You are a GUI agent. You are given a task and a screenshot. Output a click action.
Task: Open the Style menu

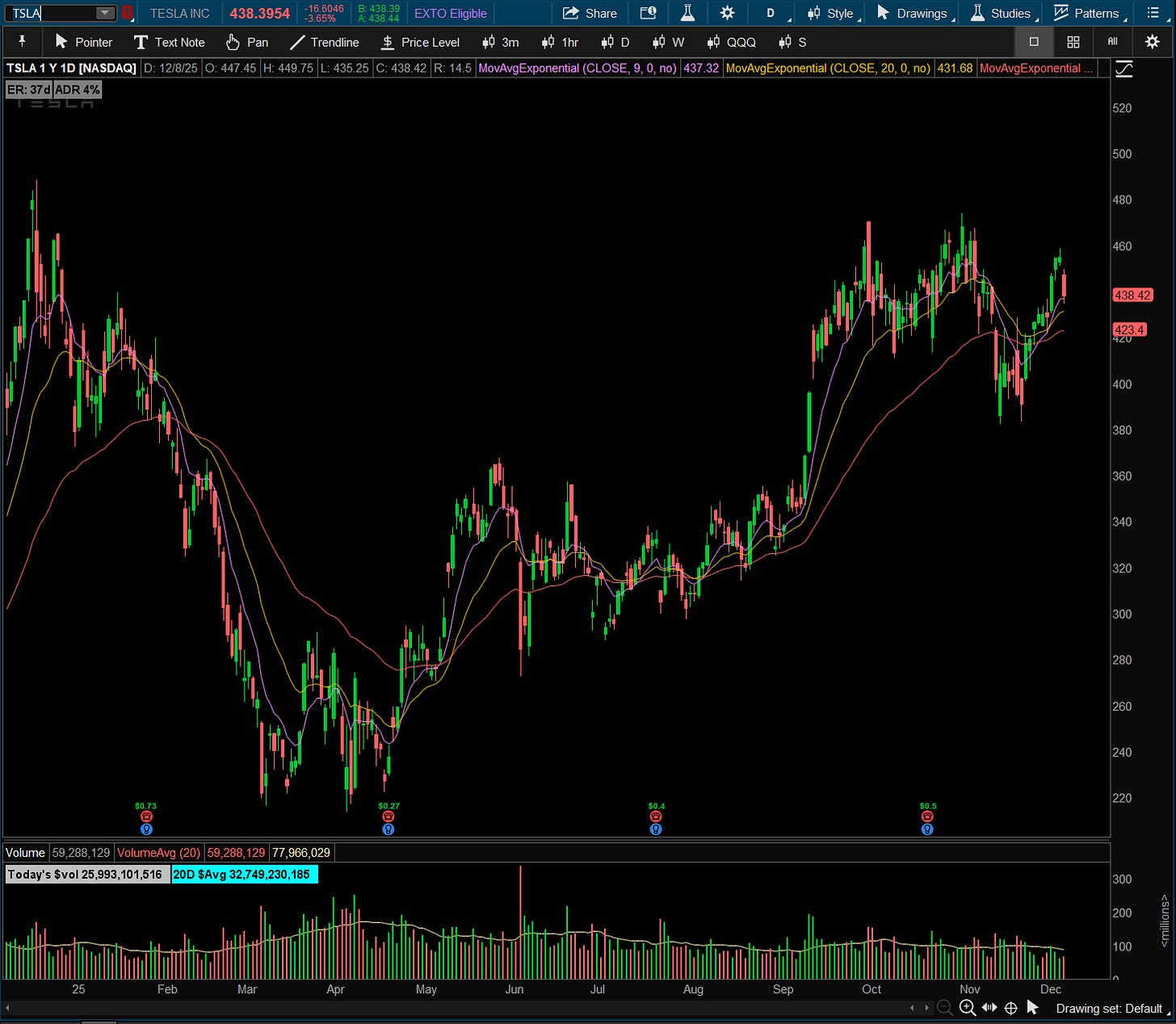click(x=831, y=13)
